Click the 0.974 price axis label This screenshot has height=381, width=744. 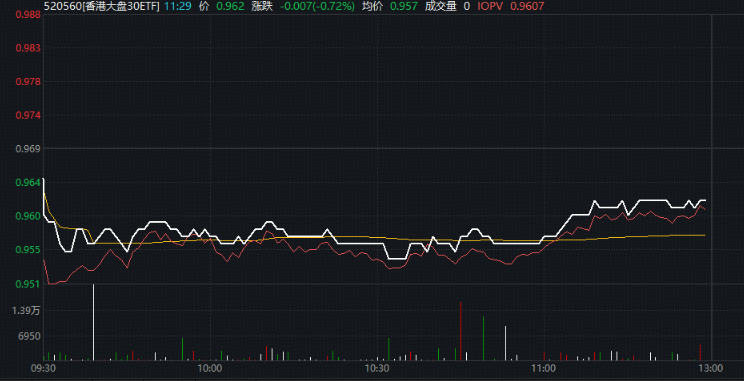[x=28, y=115]
